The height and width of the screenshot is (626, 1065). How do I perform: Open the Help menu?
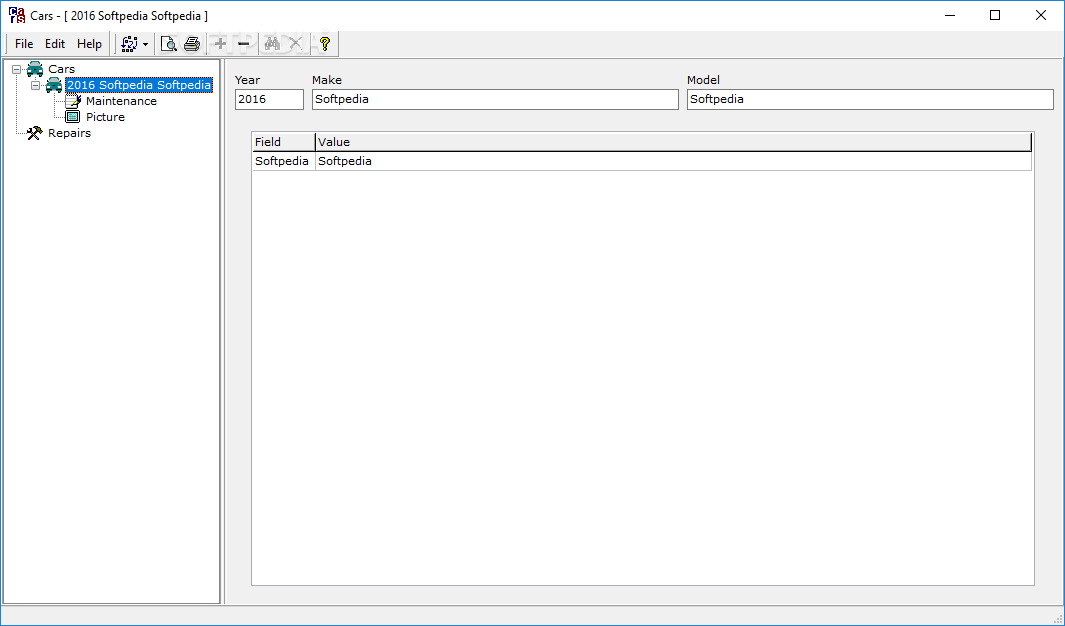(x=89, y=44)
